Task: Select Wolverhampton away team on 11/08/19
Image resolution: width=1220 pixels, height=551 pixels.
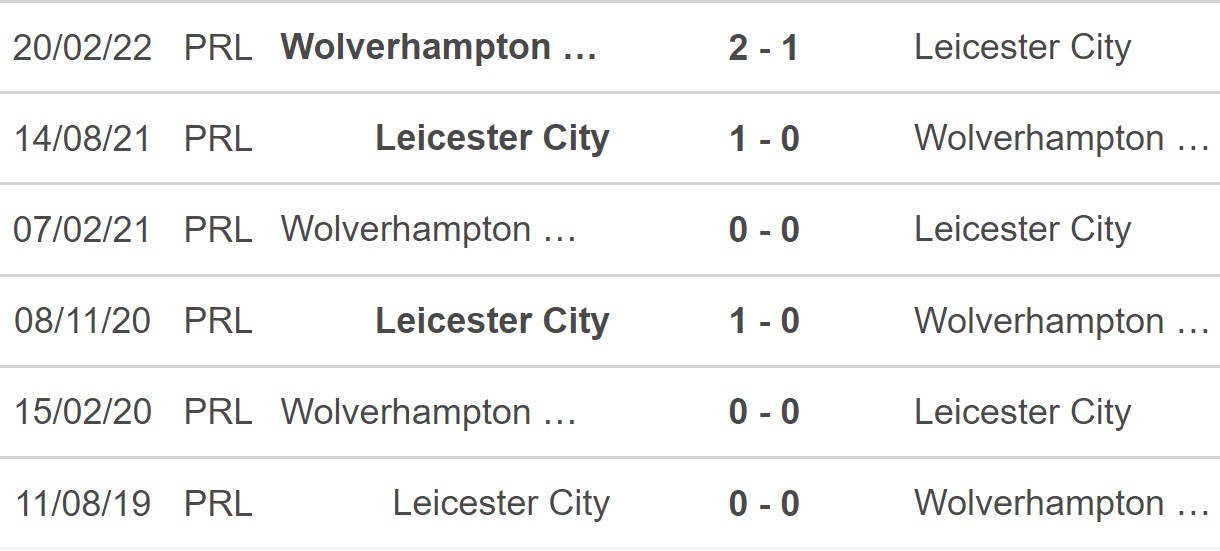Action: (x=1062, y=503)
